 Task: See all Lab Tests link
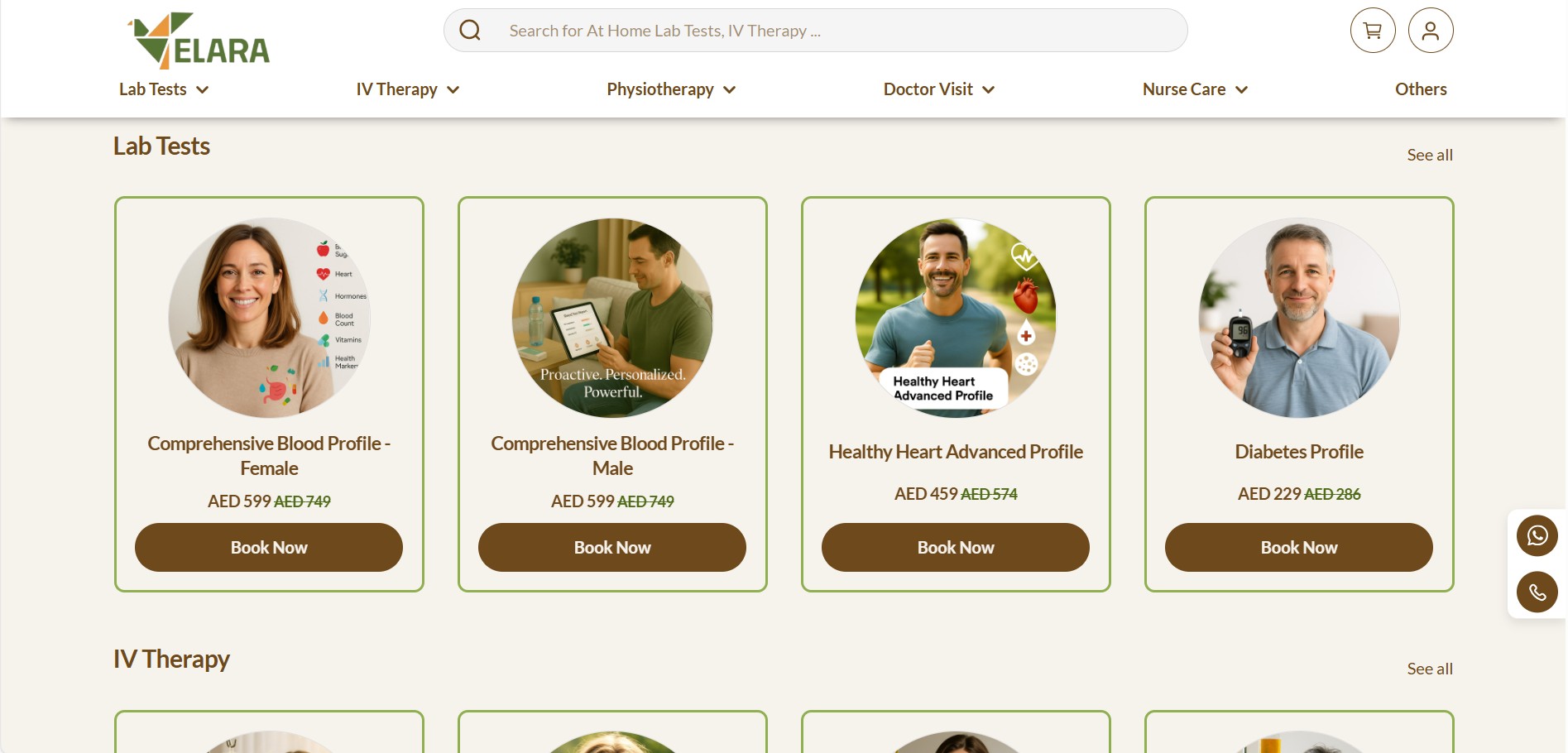click(1430, 155)
